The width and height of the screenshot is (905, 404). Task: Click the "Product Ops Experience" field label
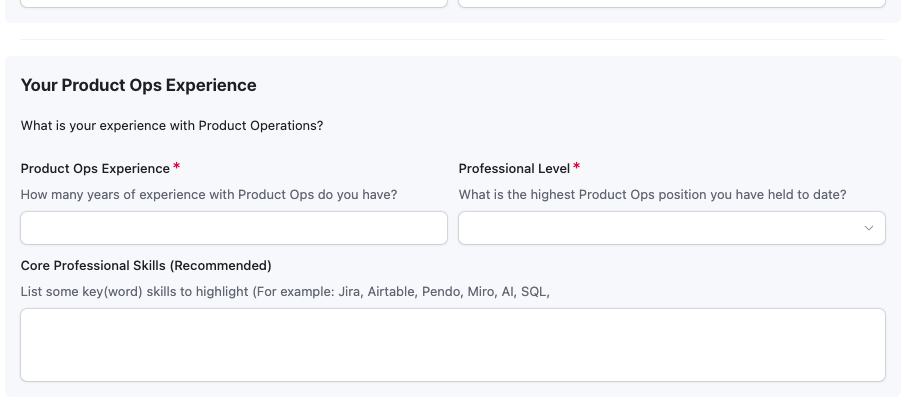click(95, 168)
